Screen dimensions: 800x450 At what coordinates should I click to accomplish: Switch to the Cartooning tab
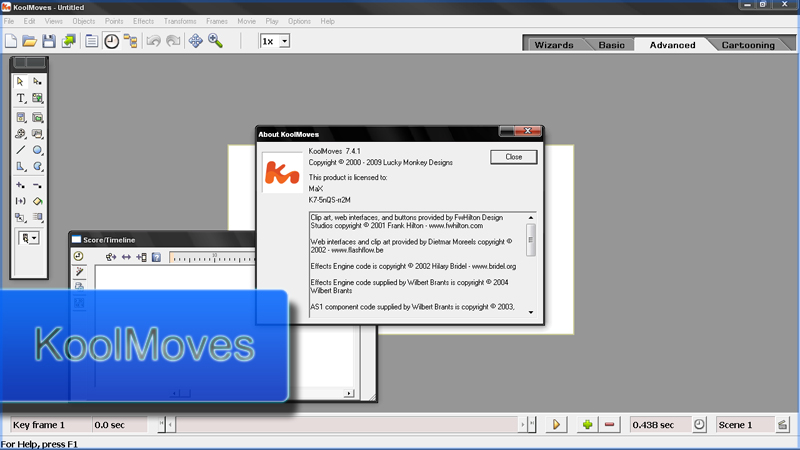click(748, 45)
